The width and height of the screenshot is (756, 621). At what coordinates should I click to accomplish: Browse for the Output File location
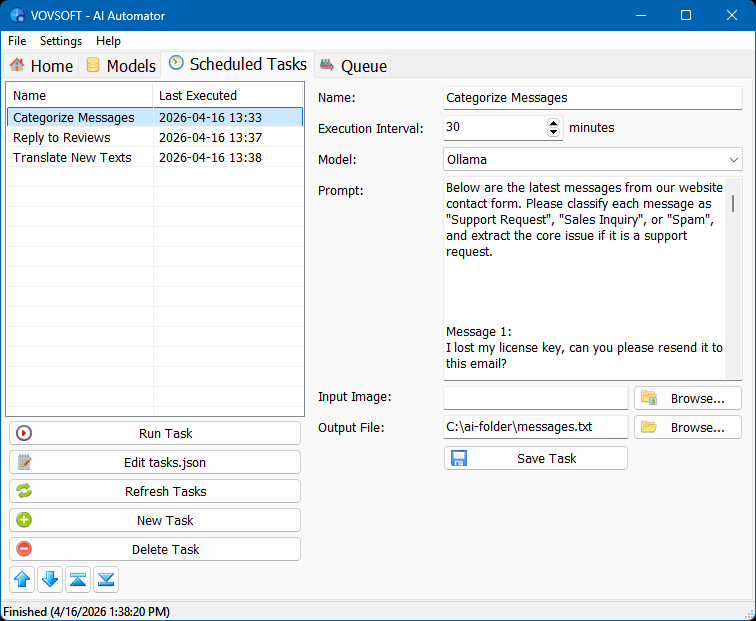(x=688, y=427)
